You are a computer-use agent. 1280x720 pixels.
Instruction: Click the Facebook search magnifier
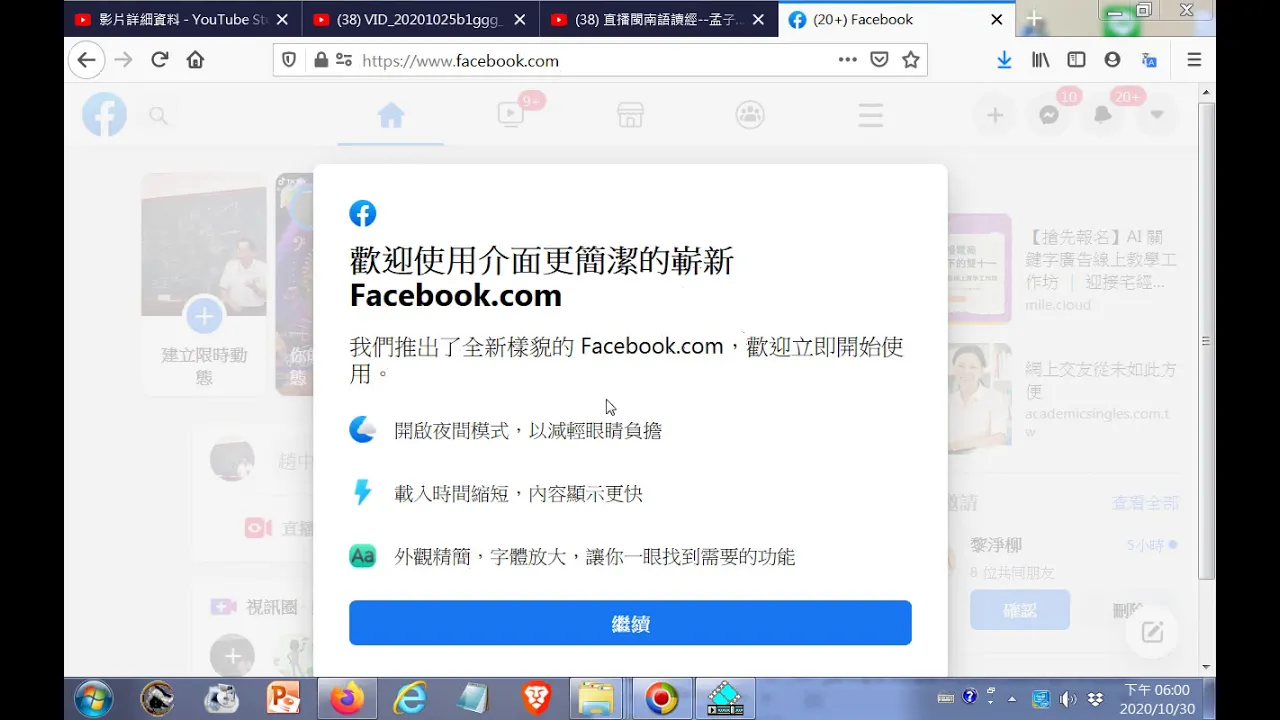point(158,116)
